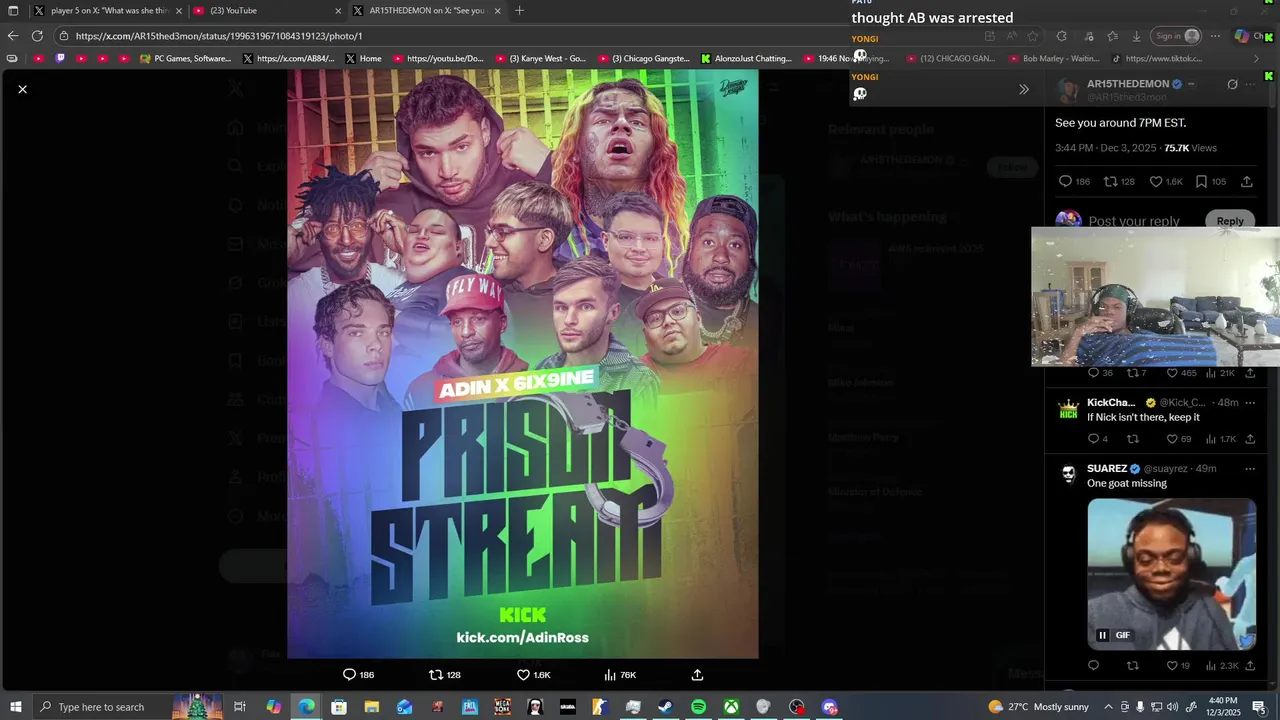Open the 'Home' X bookmark
The width and height of the screenshot is (1280, 720).
click(x=363, y=59)
